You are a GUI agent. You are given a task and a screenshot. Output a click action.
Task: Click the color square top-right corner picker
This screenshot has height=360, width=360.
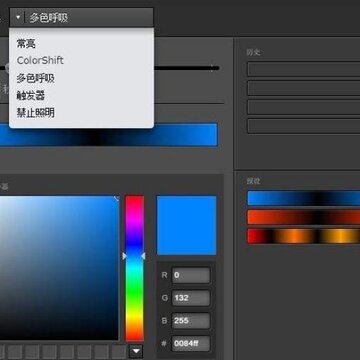(x=117, y=198)
